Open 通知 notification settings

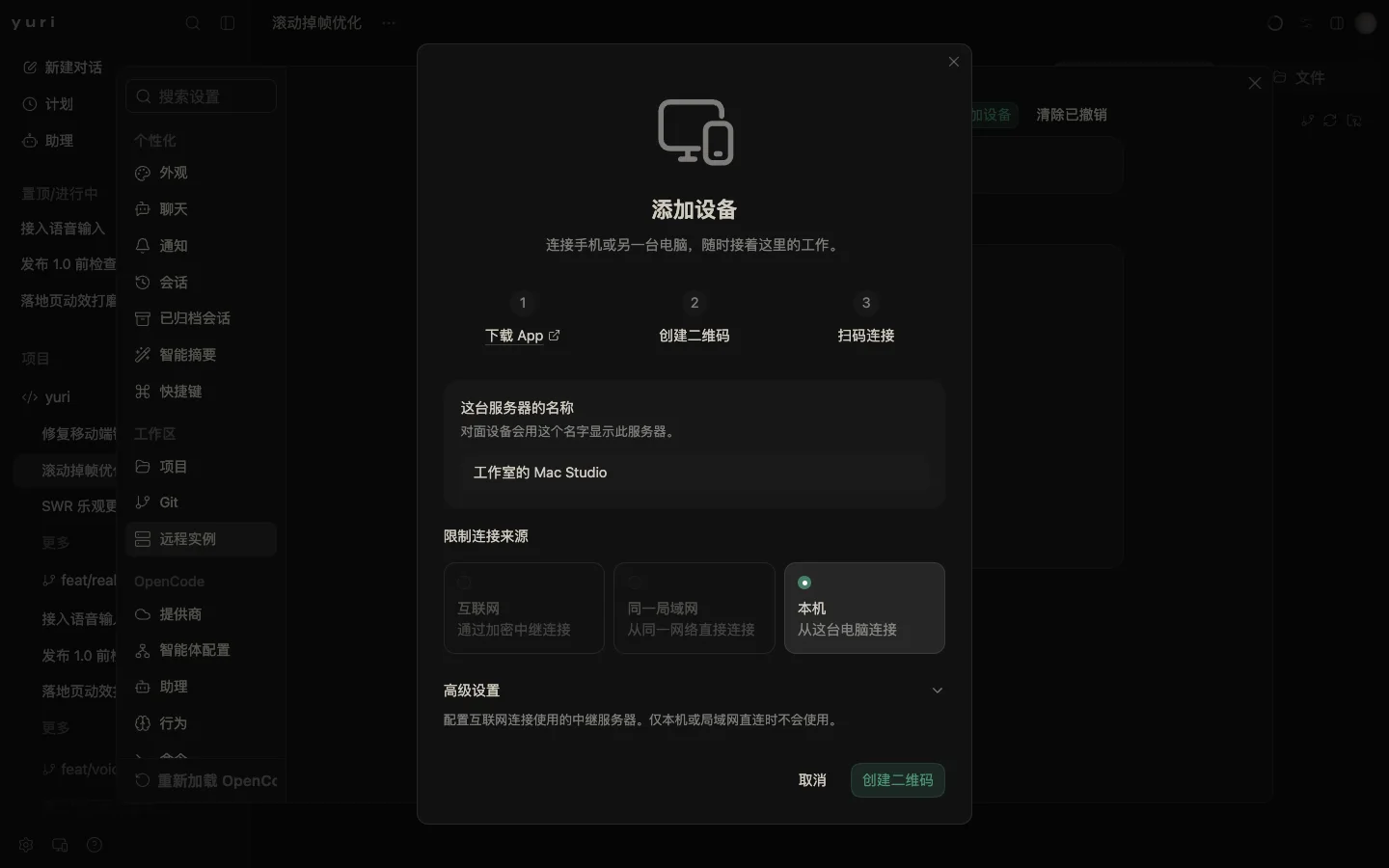click(201, 246)
